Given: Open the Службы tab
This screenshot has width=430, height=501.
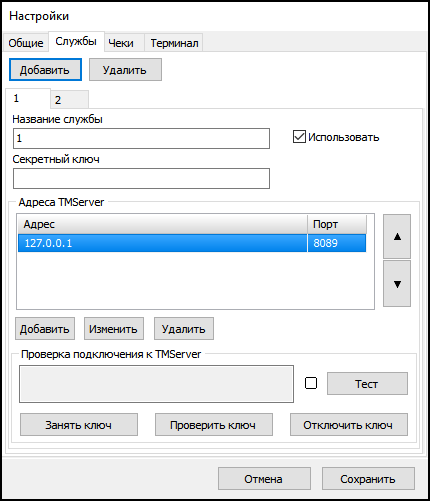Looking at the screenshot, I should coord(76,41).
